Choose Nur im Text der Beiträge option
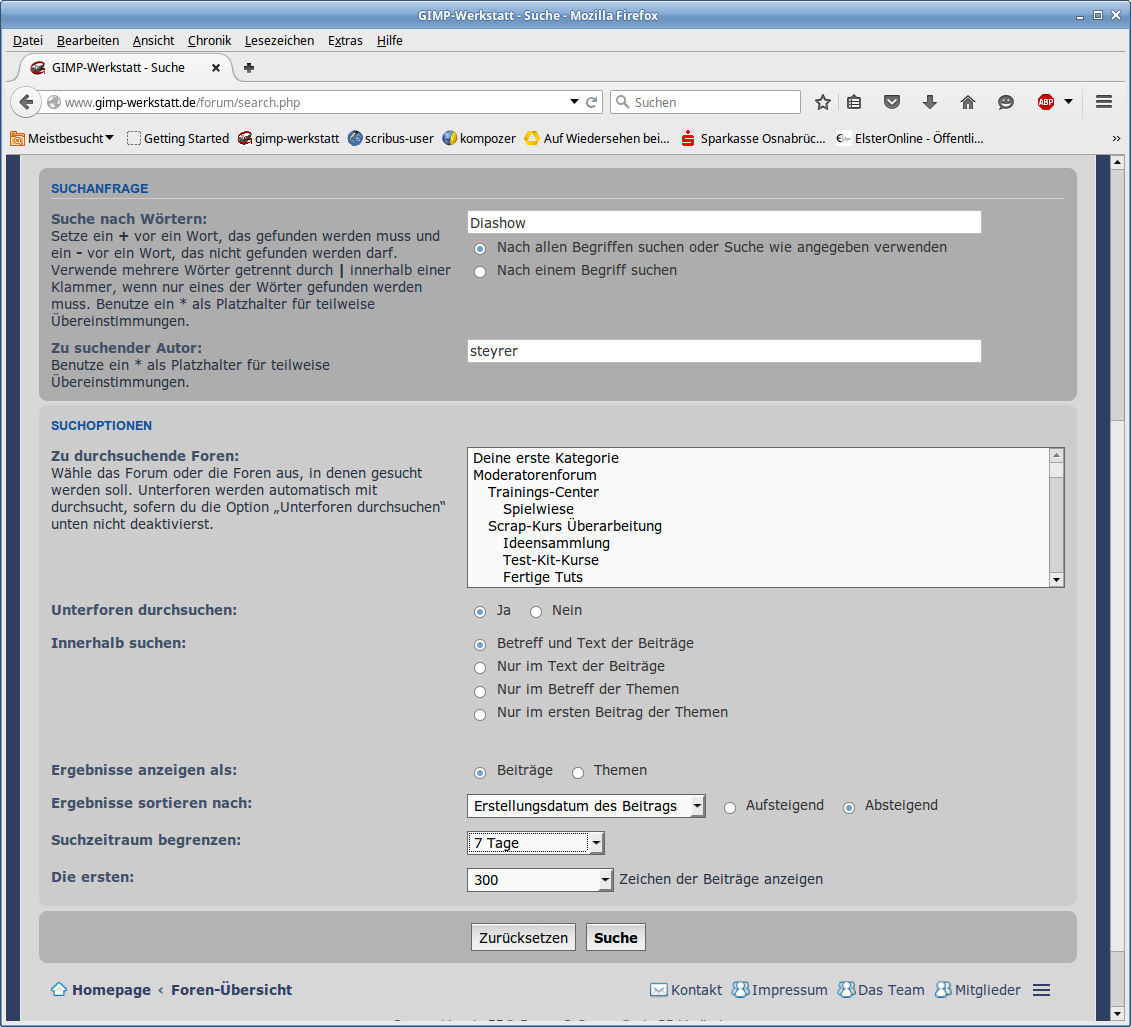Image resolution: width=1131 pixels, height=1027 pixels. coord(480,668)
